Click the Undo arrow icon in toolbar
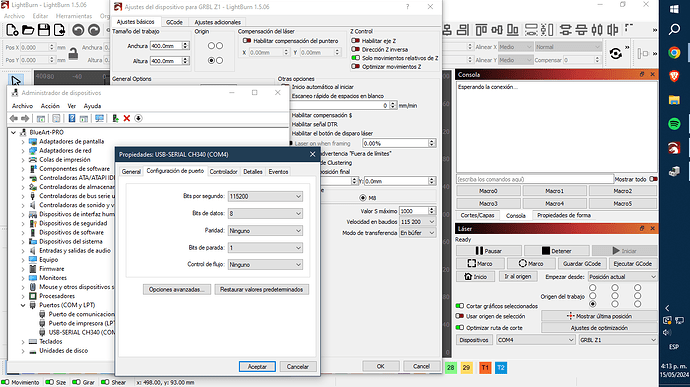The width and height of the screenshot is (690, 387). pos(78,30)
